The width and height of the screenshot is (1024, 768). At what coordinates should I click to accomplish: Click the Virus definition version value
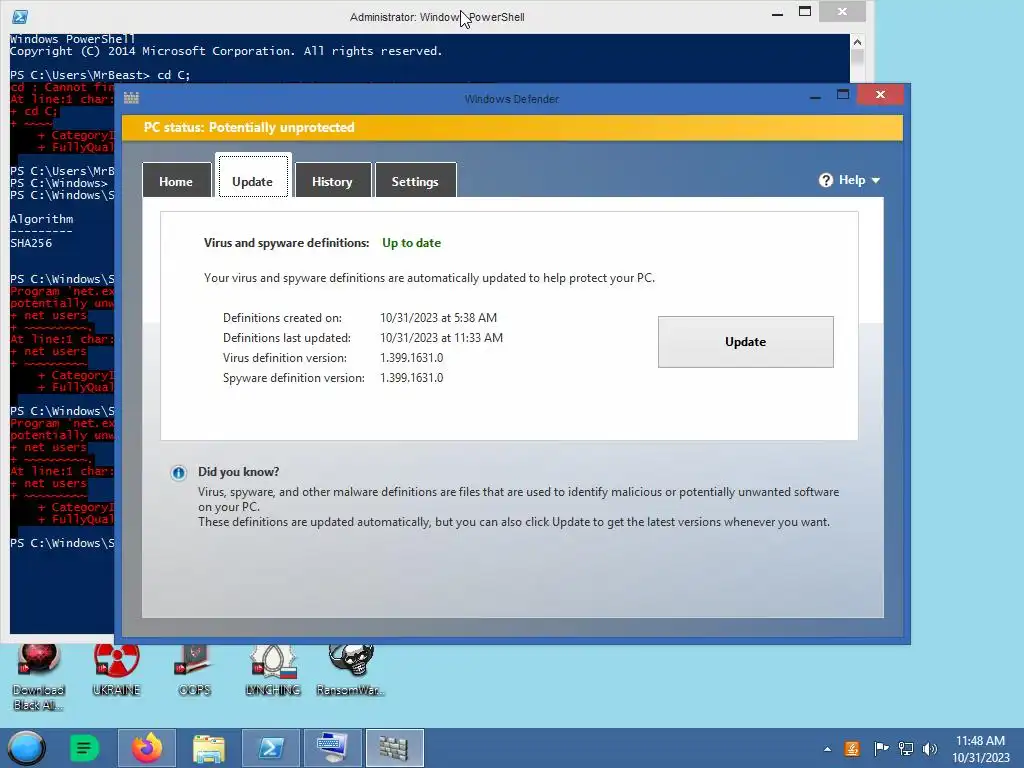(x=411, y=358)
